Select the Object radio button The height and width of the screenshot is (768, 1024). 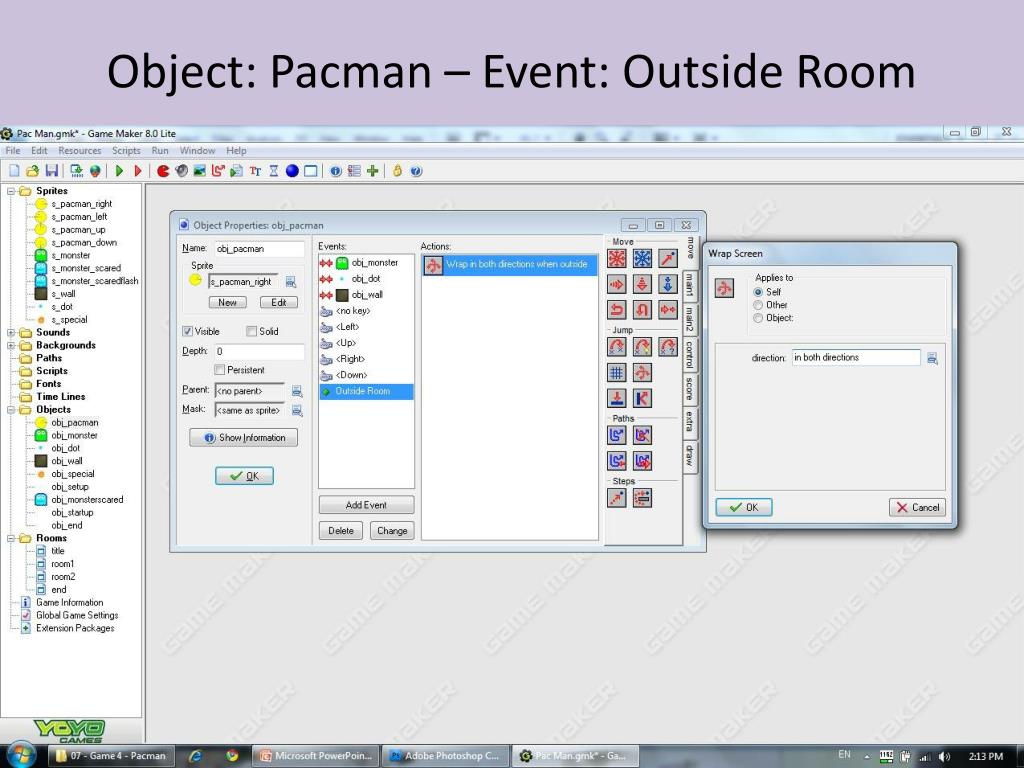pyautogui.click(x=758, y=318)
